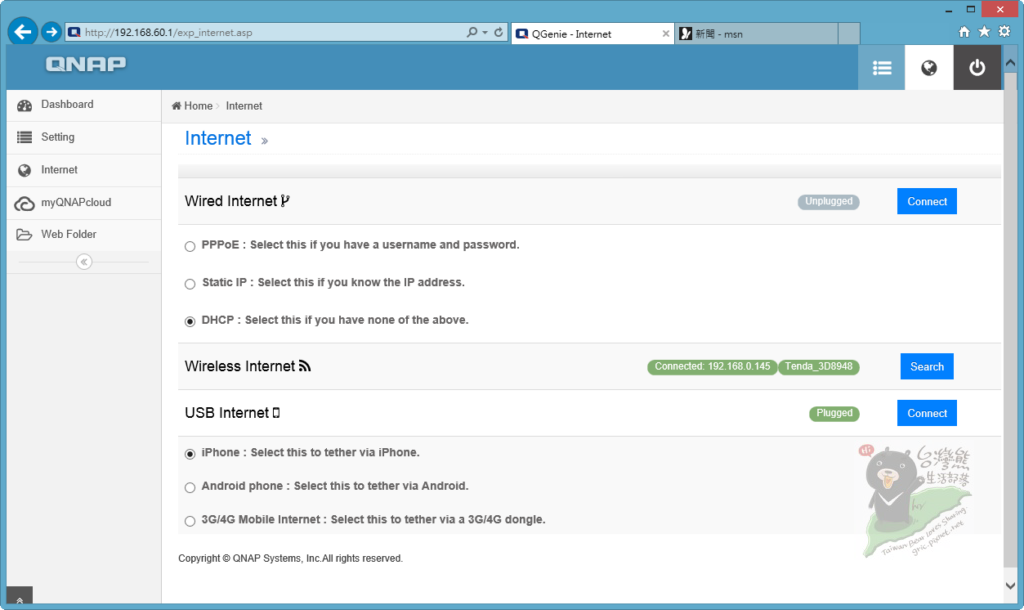Select the 3G/4G Mobile Internet radio option
This screenshot has height=610, width=1024.
click(190, 521)
